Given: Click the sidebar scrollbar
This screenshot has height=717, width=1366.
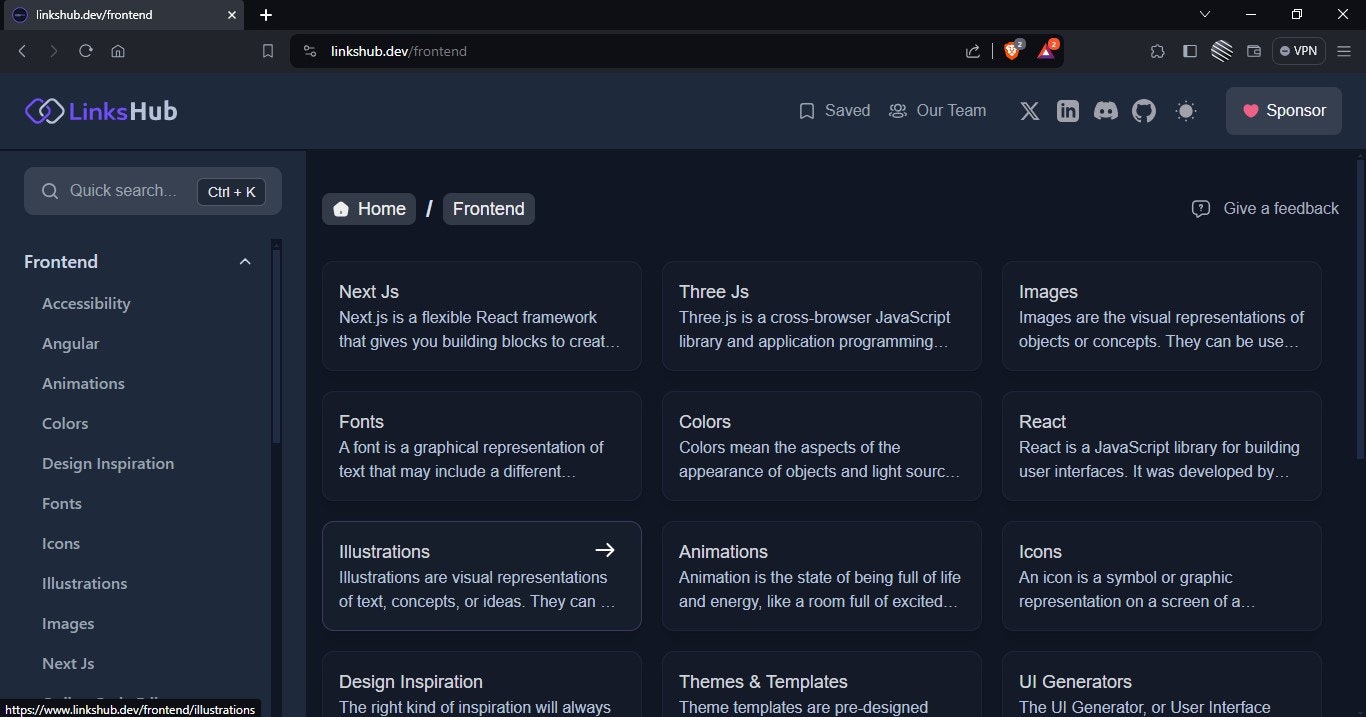Looking at the screenshot, I should click(277, 345).
